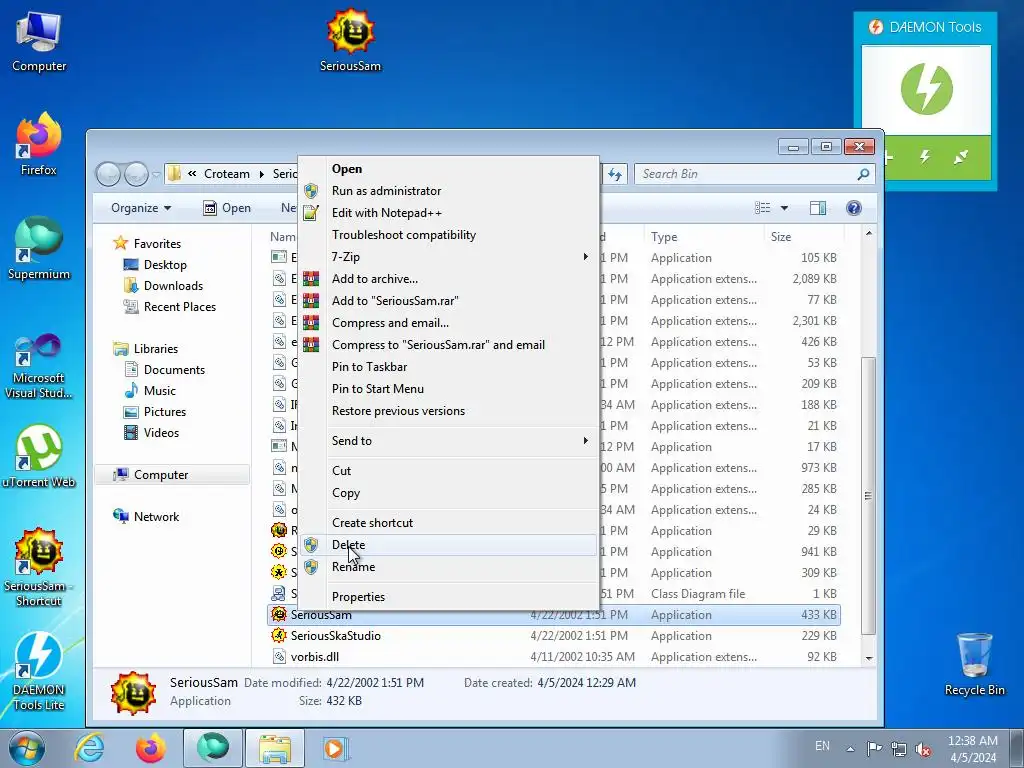Select the Recycle Bin icon

tap(974, 665)
